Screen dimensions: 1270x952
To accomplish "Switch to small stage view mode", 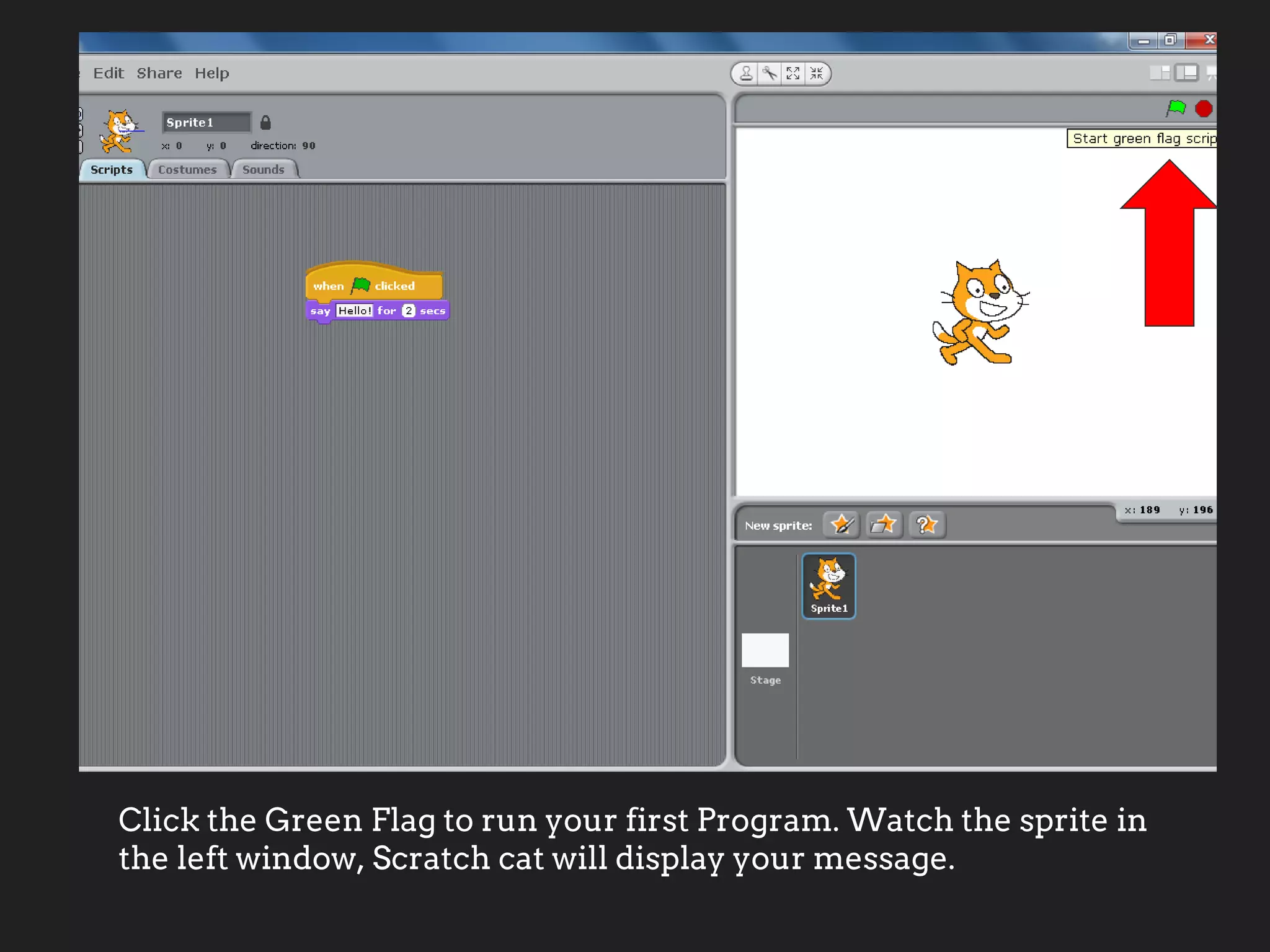I will tap(1160, 73).
